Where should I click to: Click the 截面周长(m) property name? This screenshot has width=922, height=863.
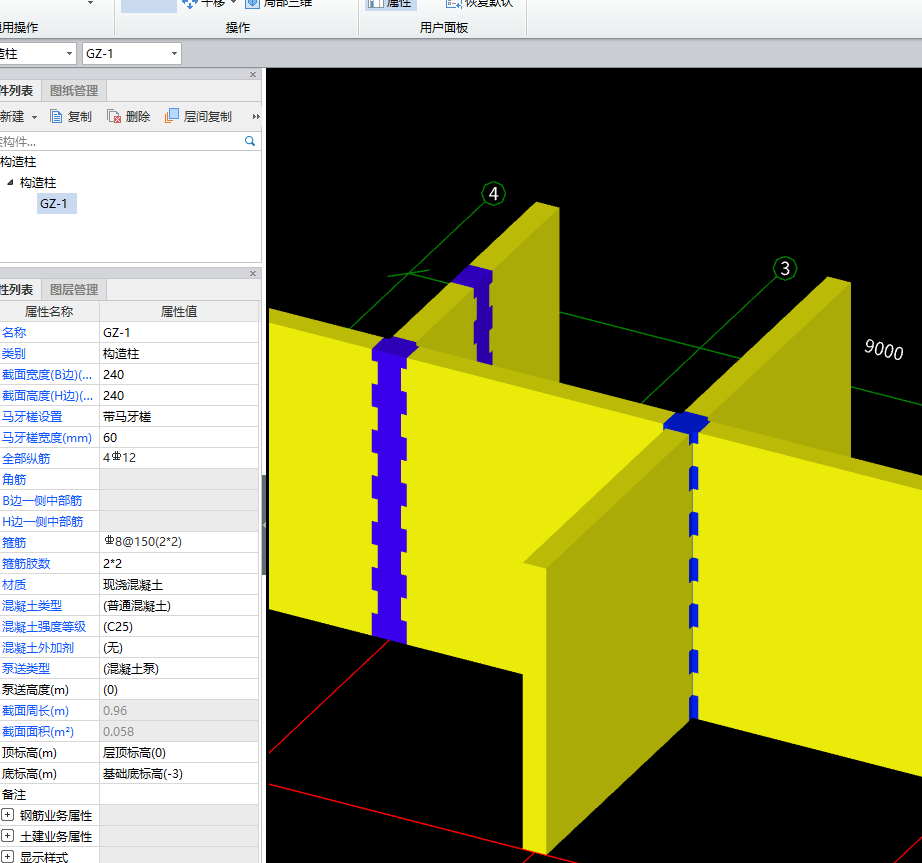tap(35, 711)
